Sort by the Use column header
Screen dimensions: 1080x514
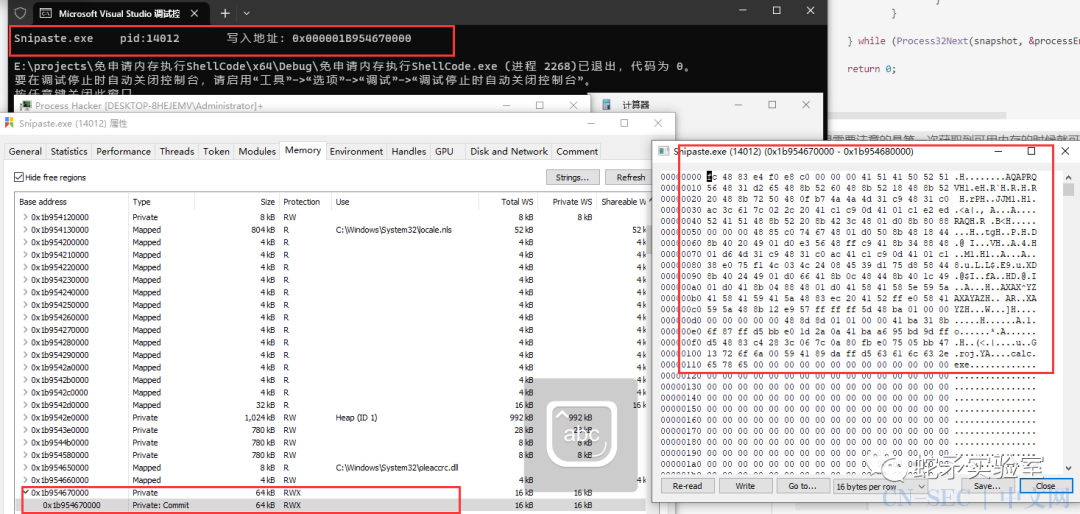(404, 202)
